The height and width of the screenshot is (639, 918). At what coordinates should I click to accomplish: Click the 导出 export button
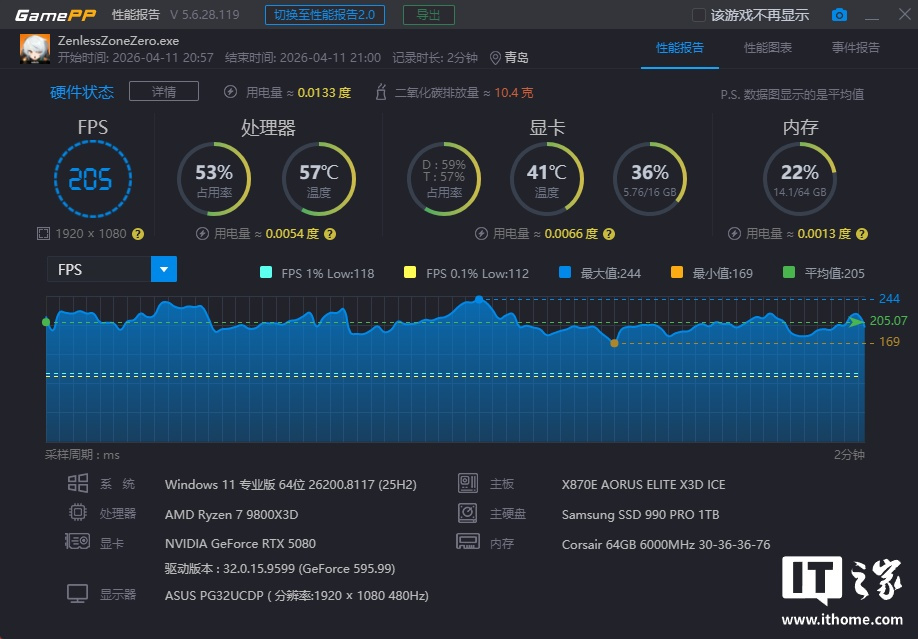tap(428, 15)
